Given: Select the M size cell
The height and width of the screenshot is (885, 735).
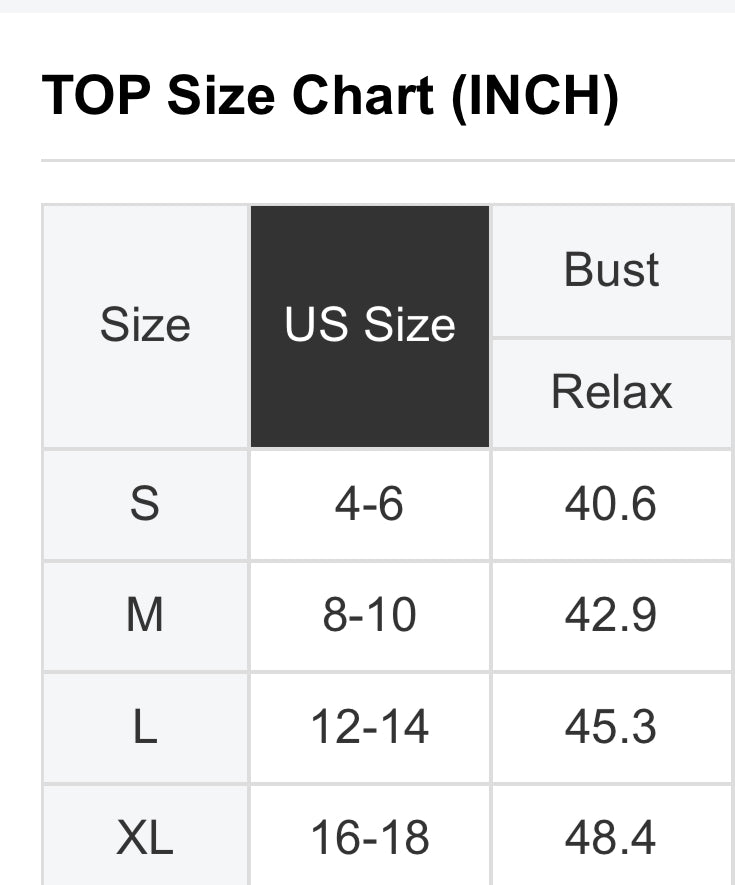Looking at the screenshot, I should pyautogui.click(x=145, y=616).
